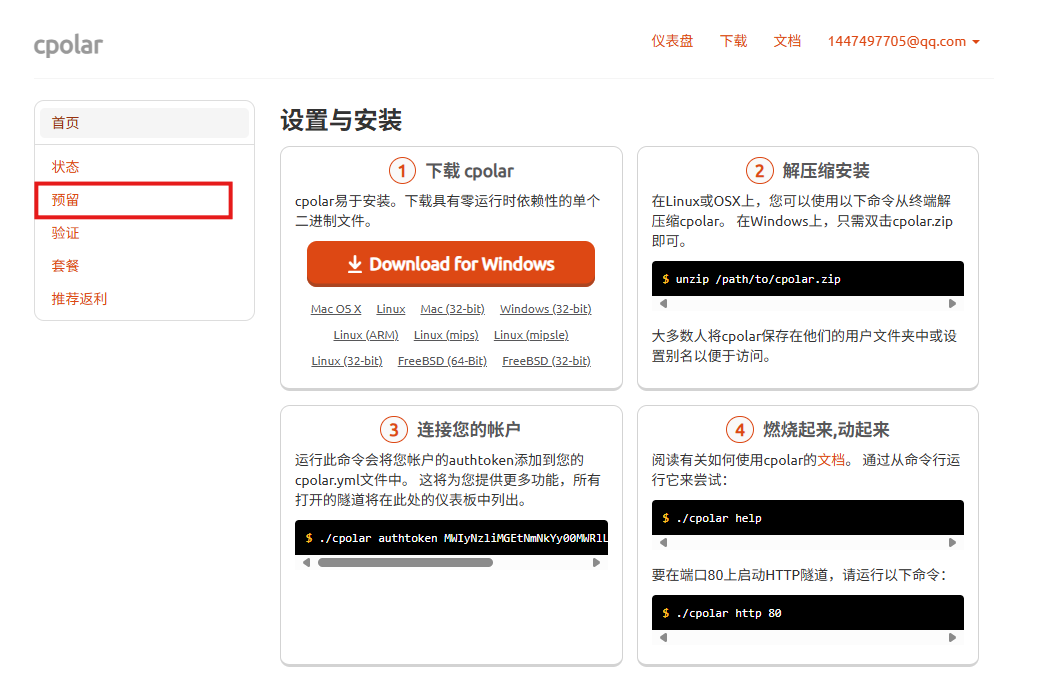Select 预留 in the sidebar
The image size is (1037, 679).
coord(65,199)
